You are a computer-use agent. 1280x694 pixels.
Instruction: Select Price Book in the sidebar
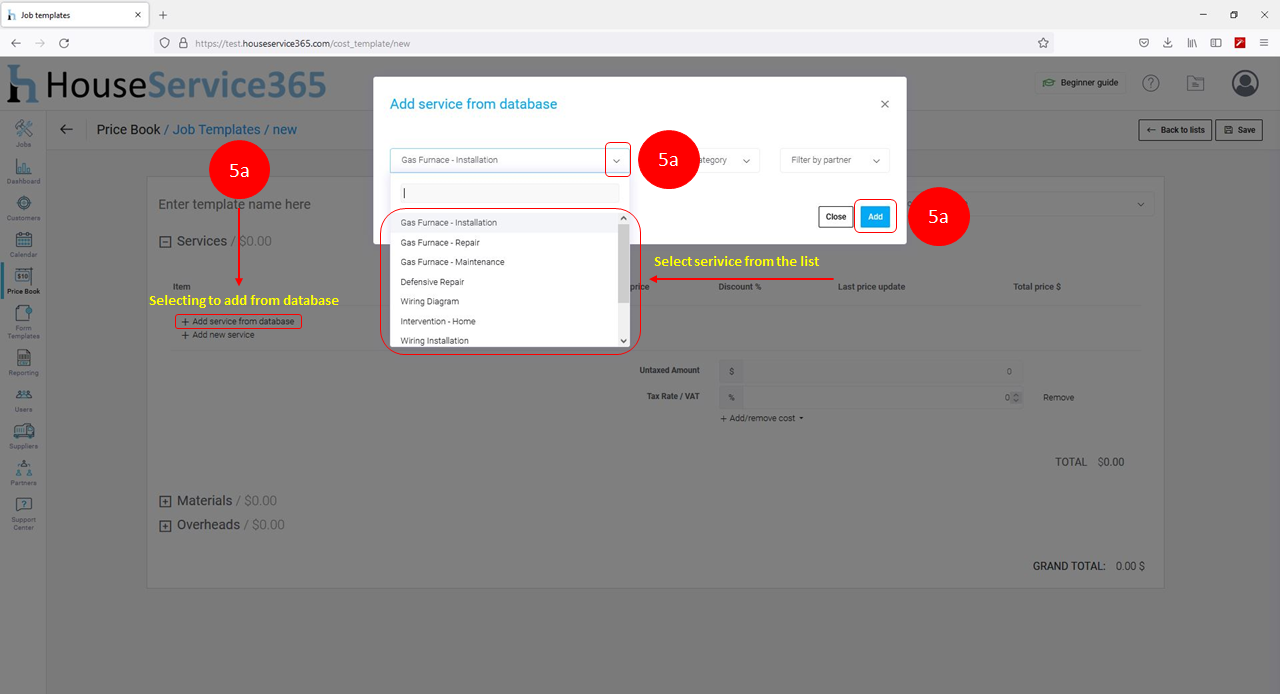(x=23, y=281)
